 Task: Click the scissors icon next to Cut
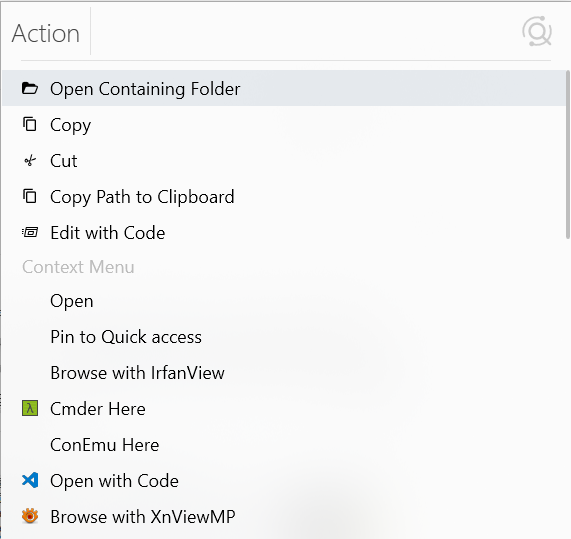click(30, 160)
